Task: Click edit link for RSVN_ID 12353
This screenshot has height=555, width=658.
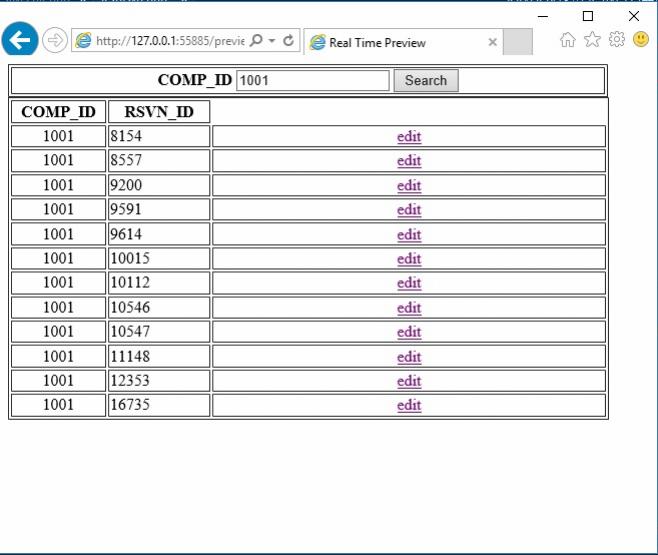Action: coord(409,381)
